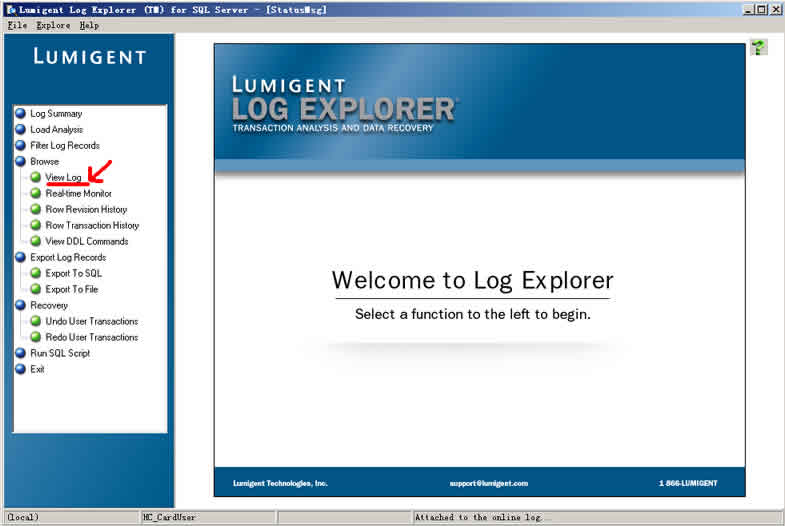This screenshot has width=785, height=526.
Task: Select the Recovery node
Action: [x=49, y=305]
